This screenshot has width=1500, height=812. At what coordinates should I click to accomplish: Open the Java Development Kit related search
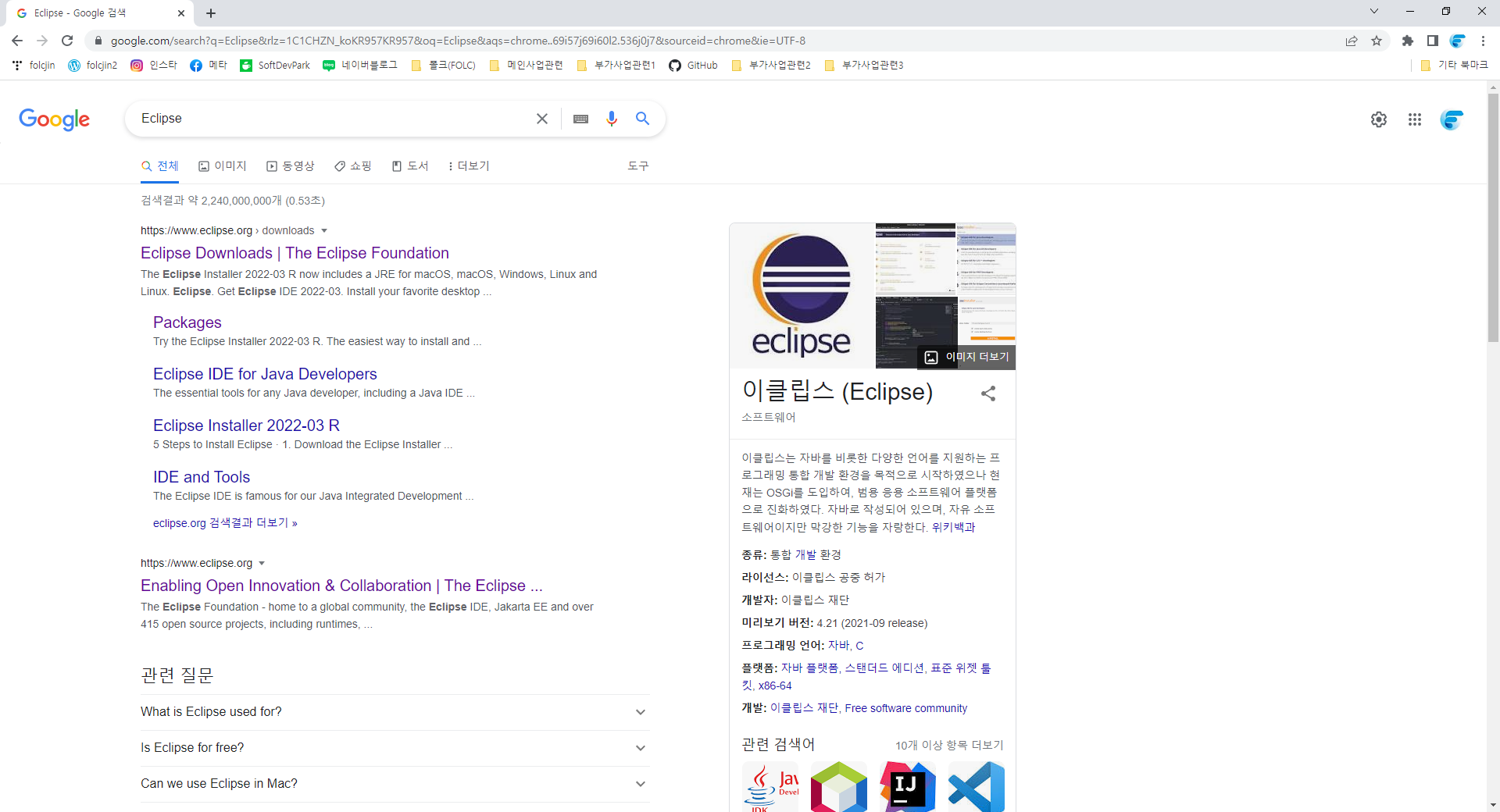770,787
